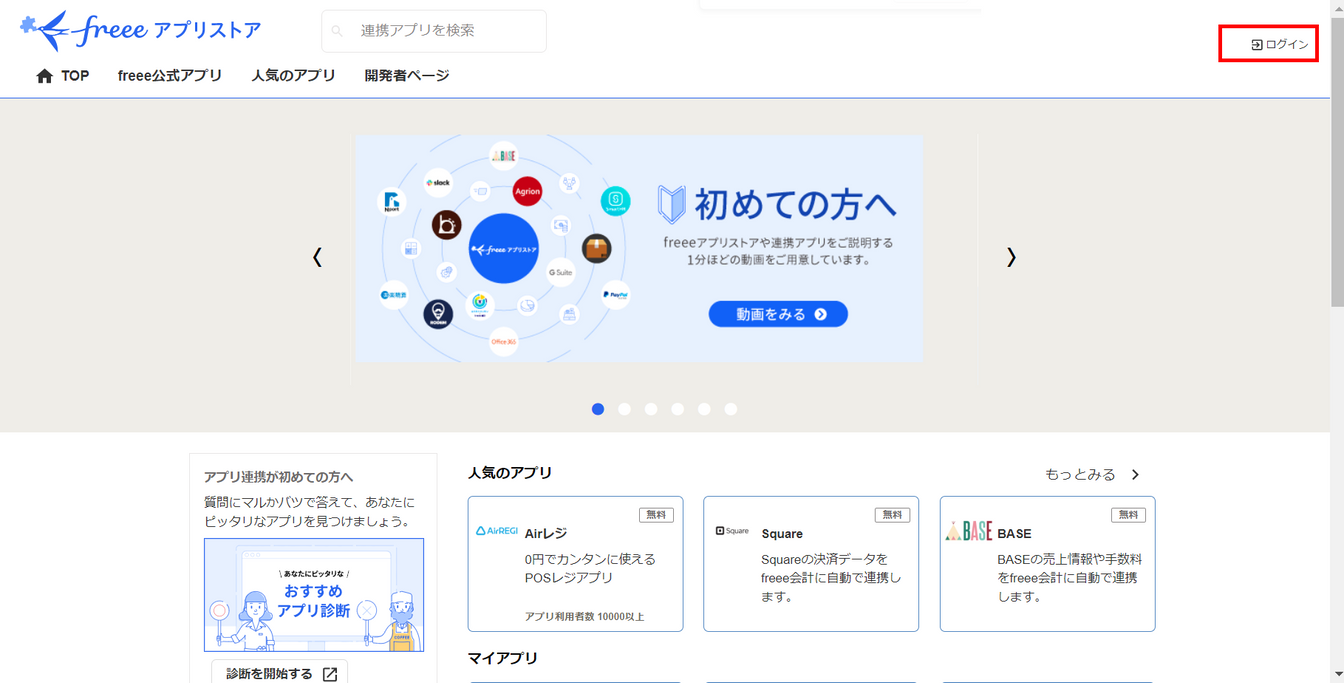The height and width of the screenshot is (683, 1344).
Task: Click the 無料 badge on the Airレジ card
Action: pos(656,515)
